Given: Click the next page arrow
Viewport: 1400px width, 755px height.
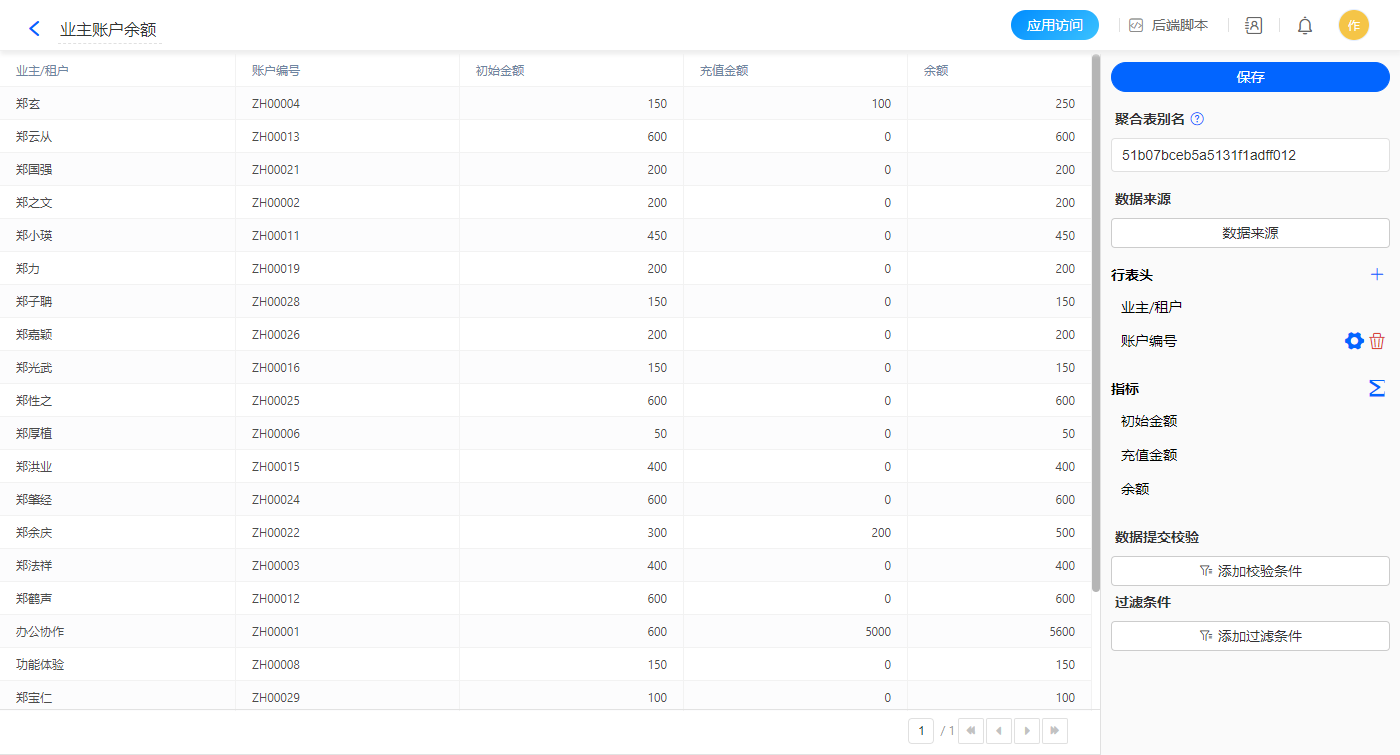Looking at the screenshot, I should [x=1027, y=731].
